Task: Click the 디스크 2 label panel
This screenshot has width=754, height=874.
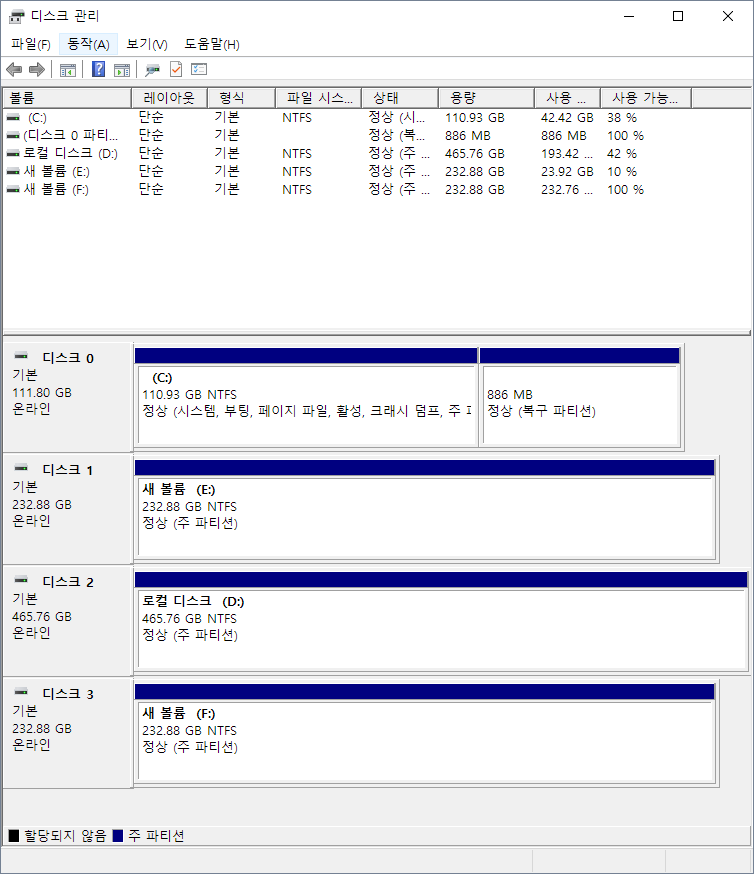Action: pos(67,620)
